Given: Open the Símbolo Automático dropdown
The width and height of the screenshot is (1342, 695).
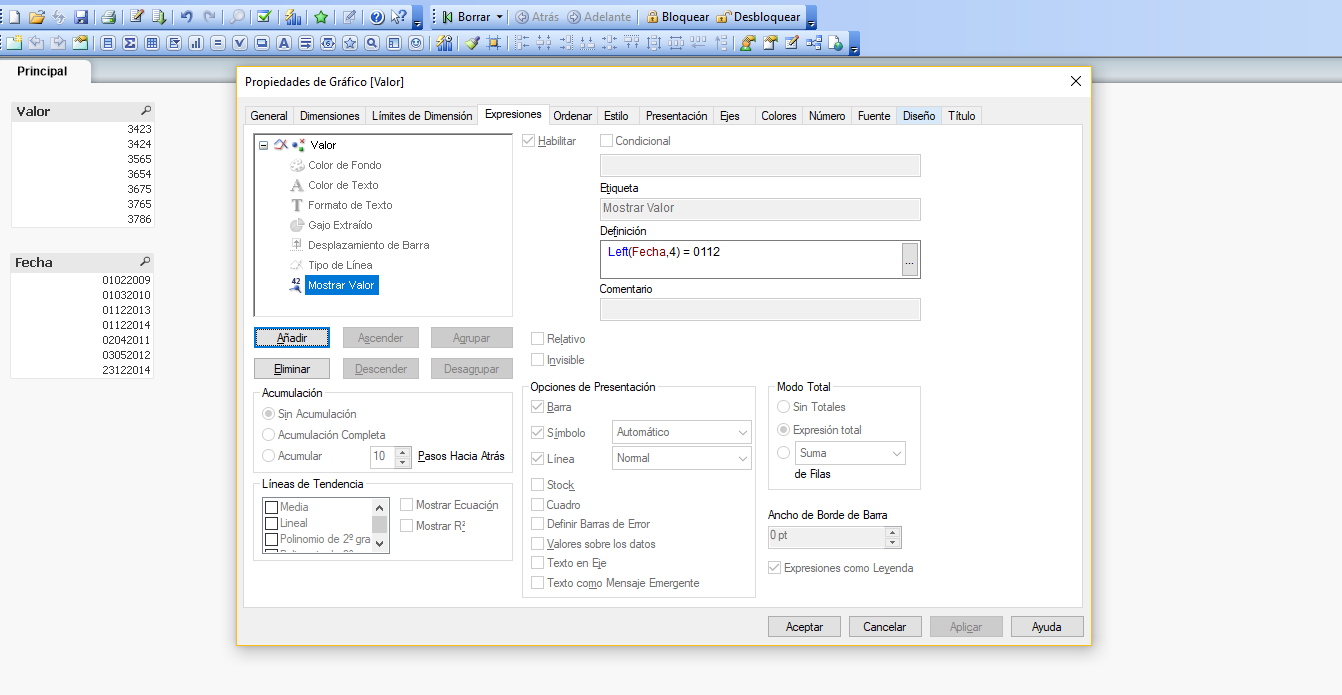Looking at the screenshot, I should 682,432.
